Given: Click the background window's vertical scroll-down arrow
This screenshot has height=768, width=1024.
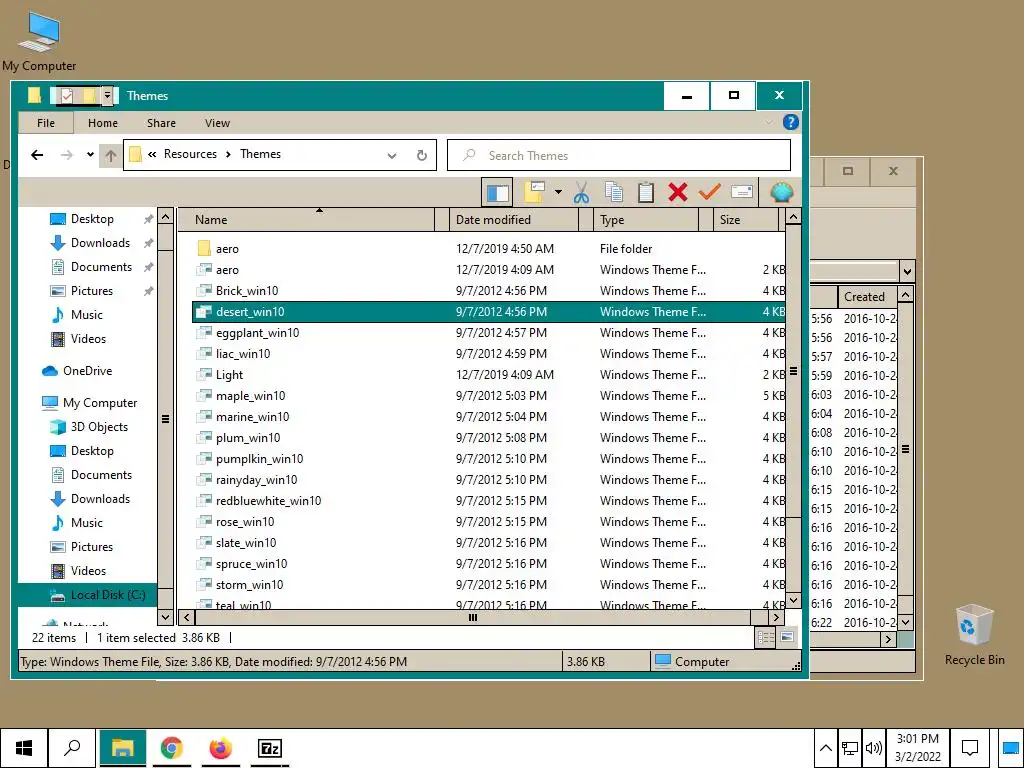Looking at the screenshot, I should point(905,622).
